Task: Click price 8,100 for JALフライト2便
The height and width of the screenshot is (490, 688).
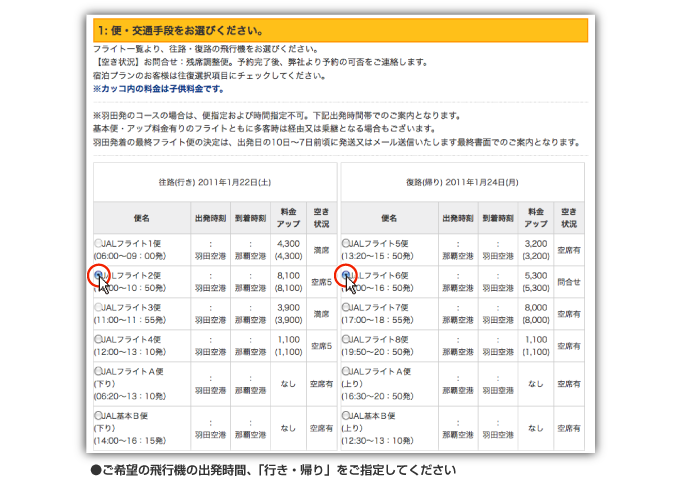Action: [x=288, y=275]
